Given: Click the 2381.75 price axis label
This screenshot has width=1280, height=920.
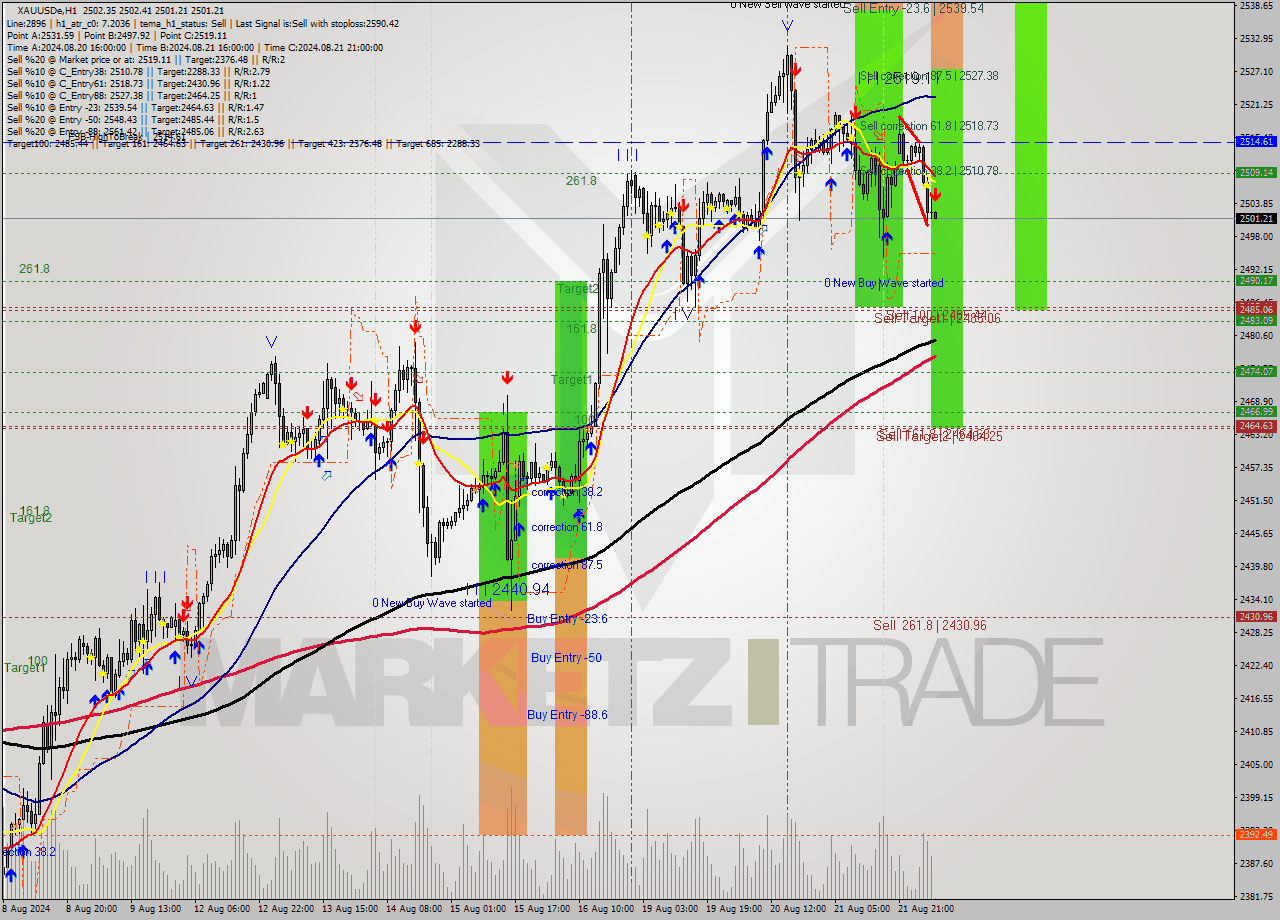Looking at the screenshot, I should click(1256, 896).
